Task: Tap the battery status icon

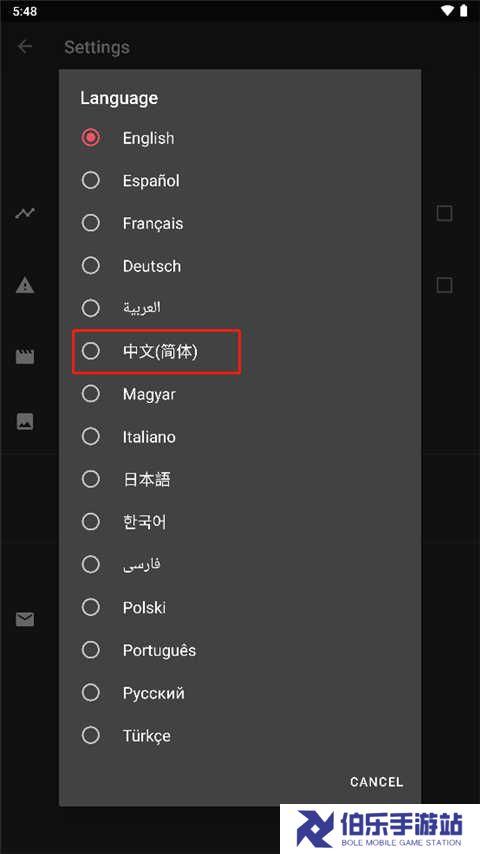Action: pyautogui.click(x=464, y=11)
